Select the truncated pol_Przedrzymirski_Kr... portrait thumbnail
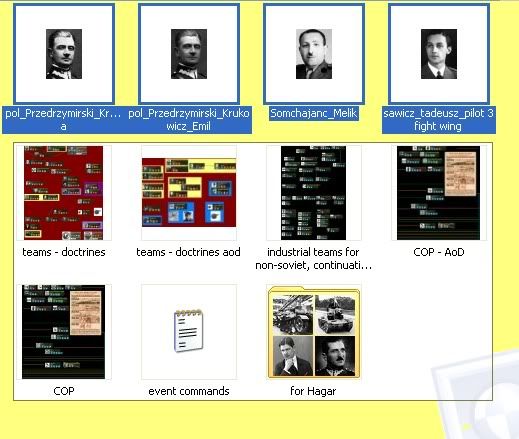This screenshot has width=519, height=439. tap(64, 54)
